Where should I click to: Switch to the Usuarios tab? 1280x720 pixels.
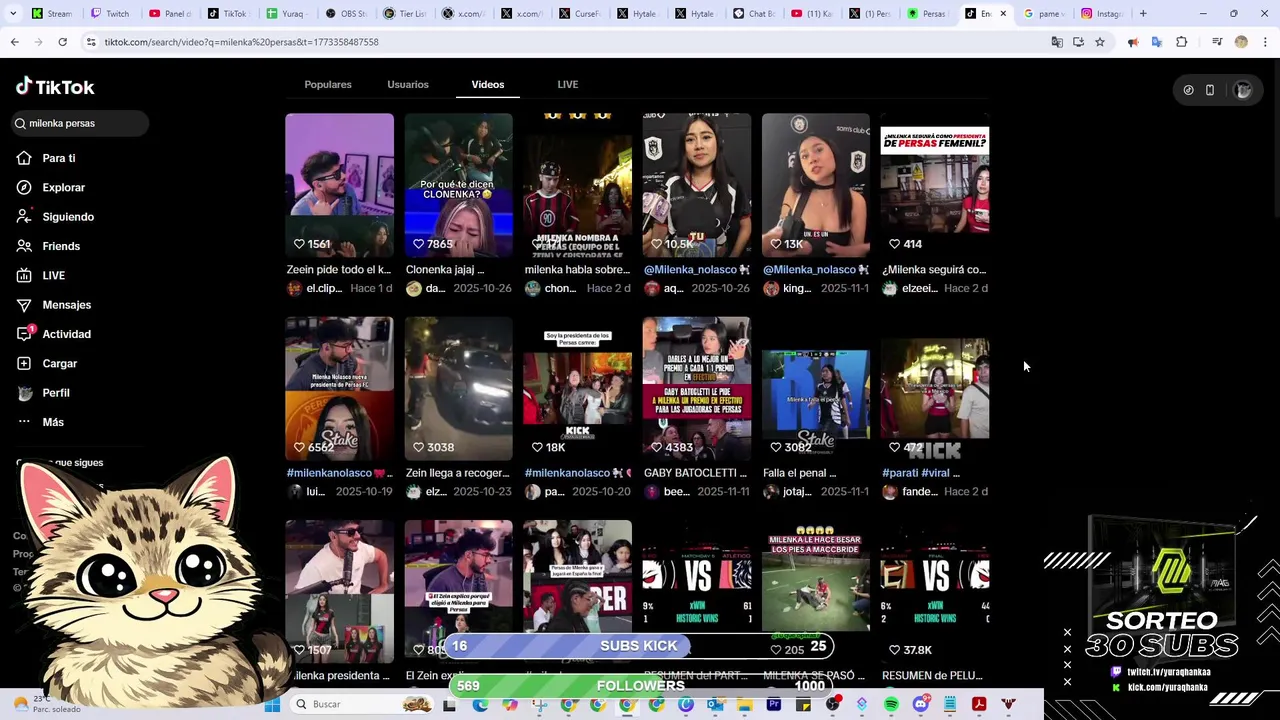pyautogui.click(x=408, y=84)
